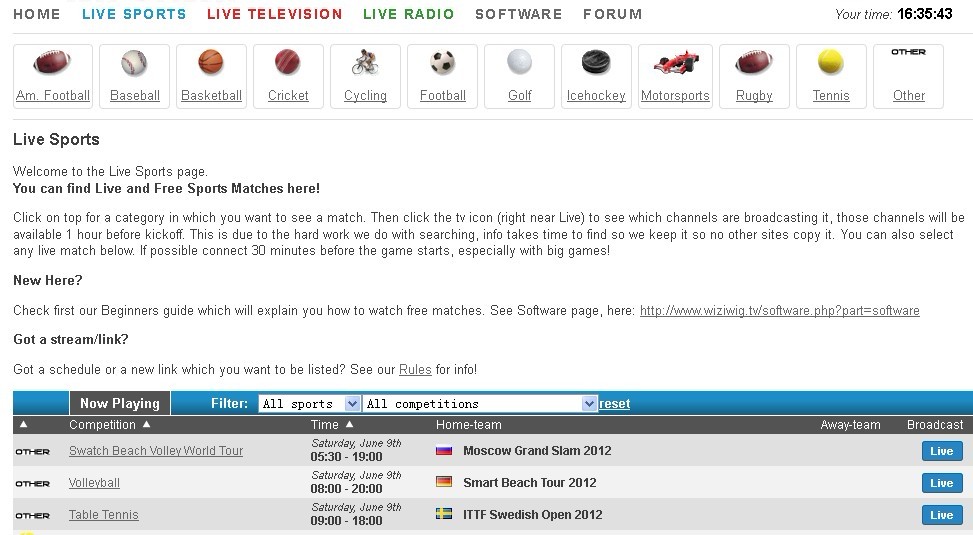Screen dimensions: 973x535
Task: Sort table by Time arrow
Action: pos(349,425)
